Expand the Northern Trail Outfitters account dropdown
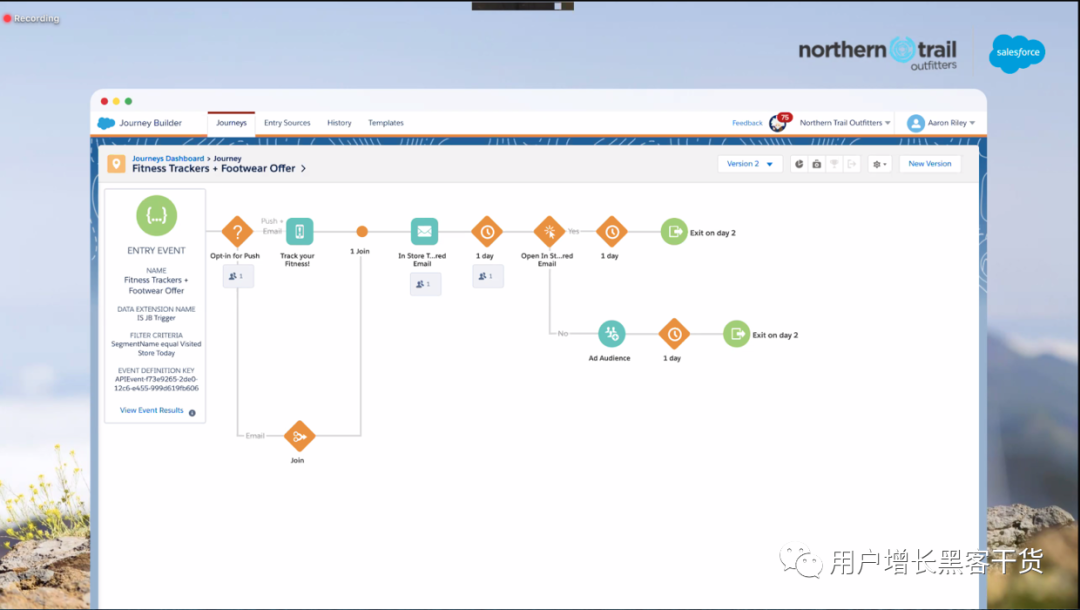Viewport: 1080px width, 610px height. pyautogui.click(x=845, y=123)
